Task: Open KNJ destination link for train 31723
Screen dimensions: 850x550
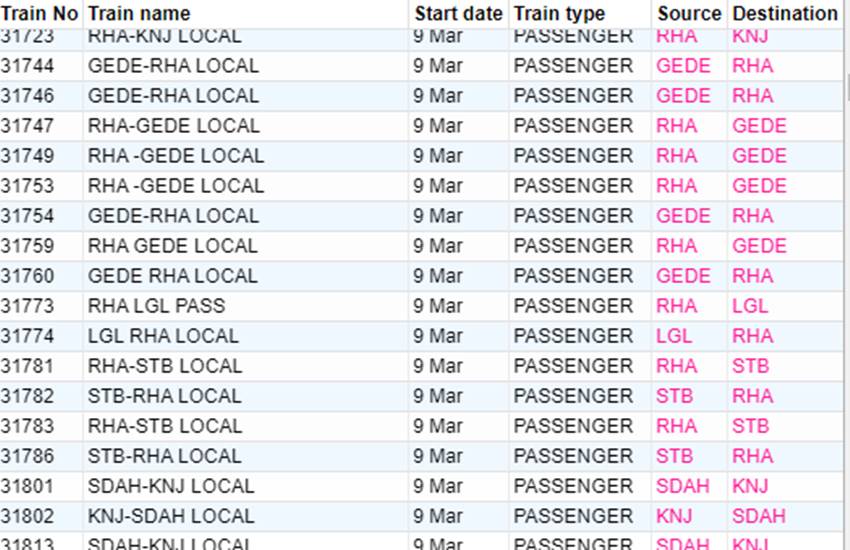Action: click(x=750, y=36)
